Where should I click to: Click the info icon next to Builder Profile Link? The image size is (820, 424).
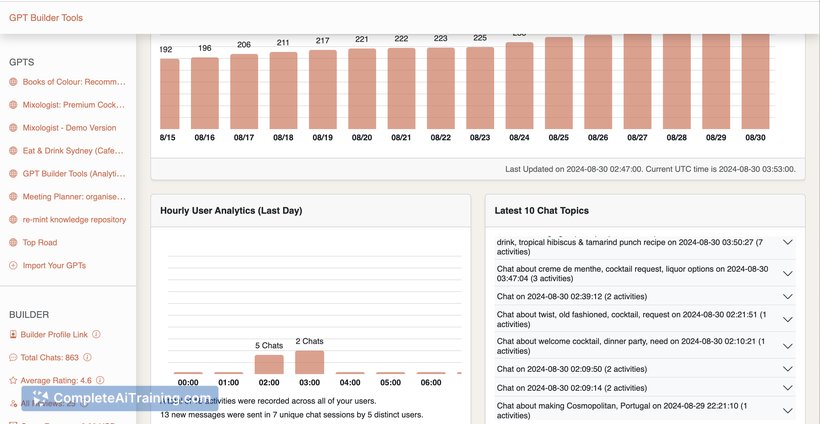96,335
